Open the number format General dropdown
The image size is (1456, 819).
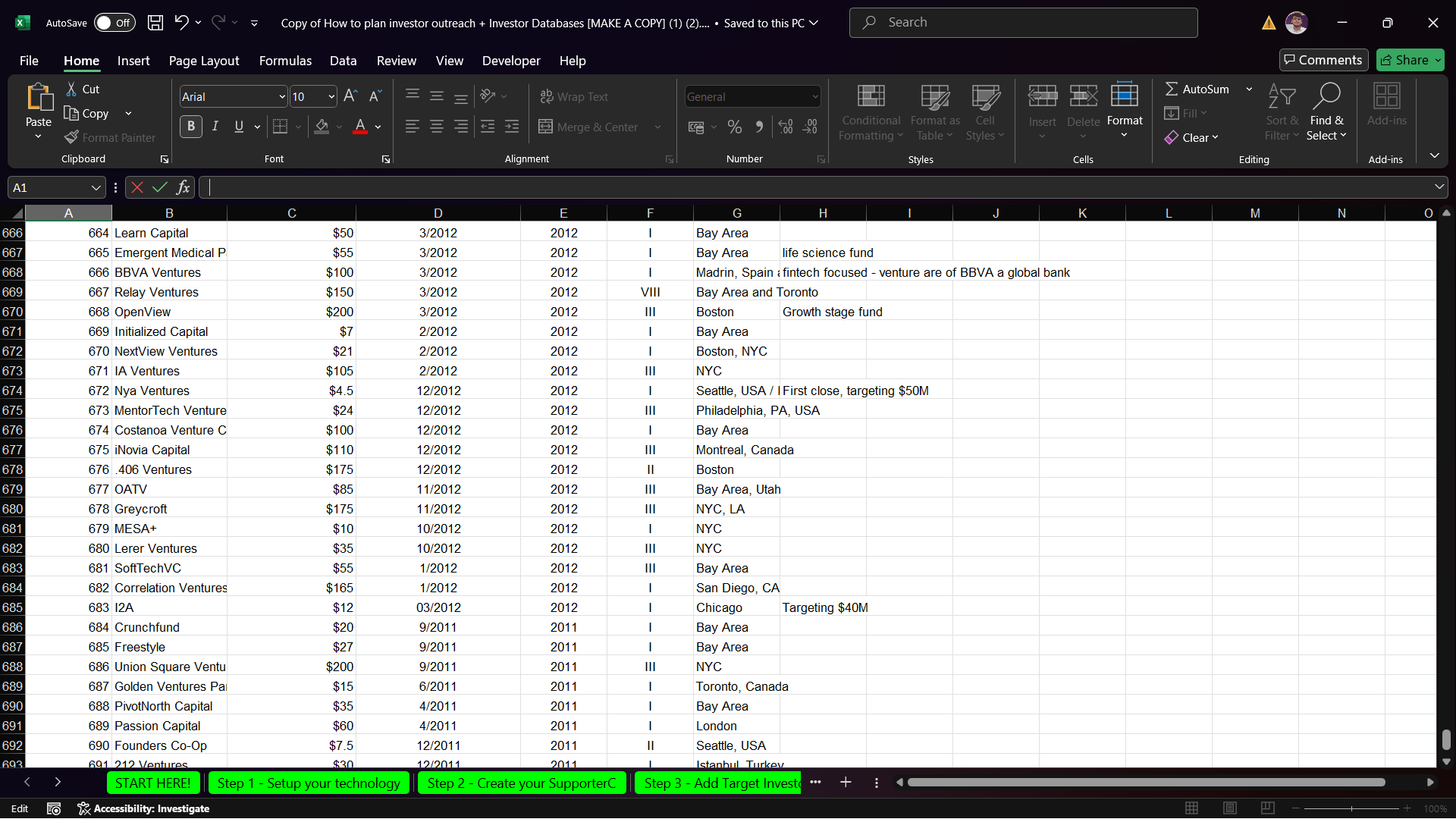pyautogui.click(x=815, y=96)
